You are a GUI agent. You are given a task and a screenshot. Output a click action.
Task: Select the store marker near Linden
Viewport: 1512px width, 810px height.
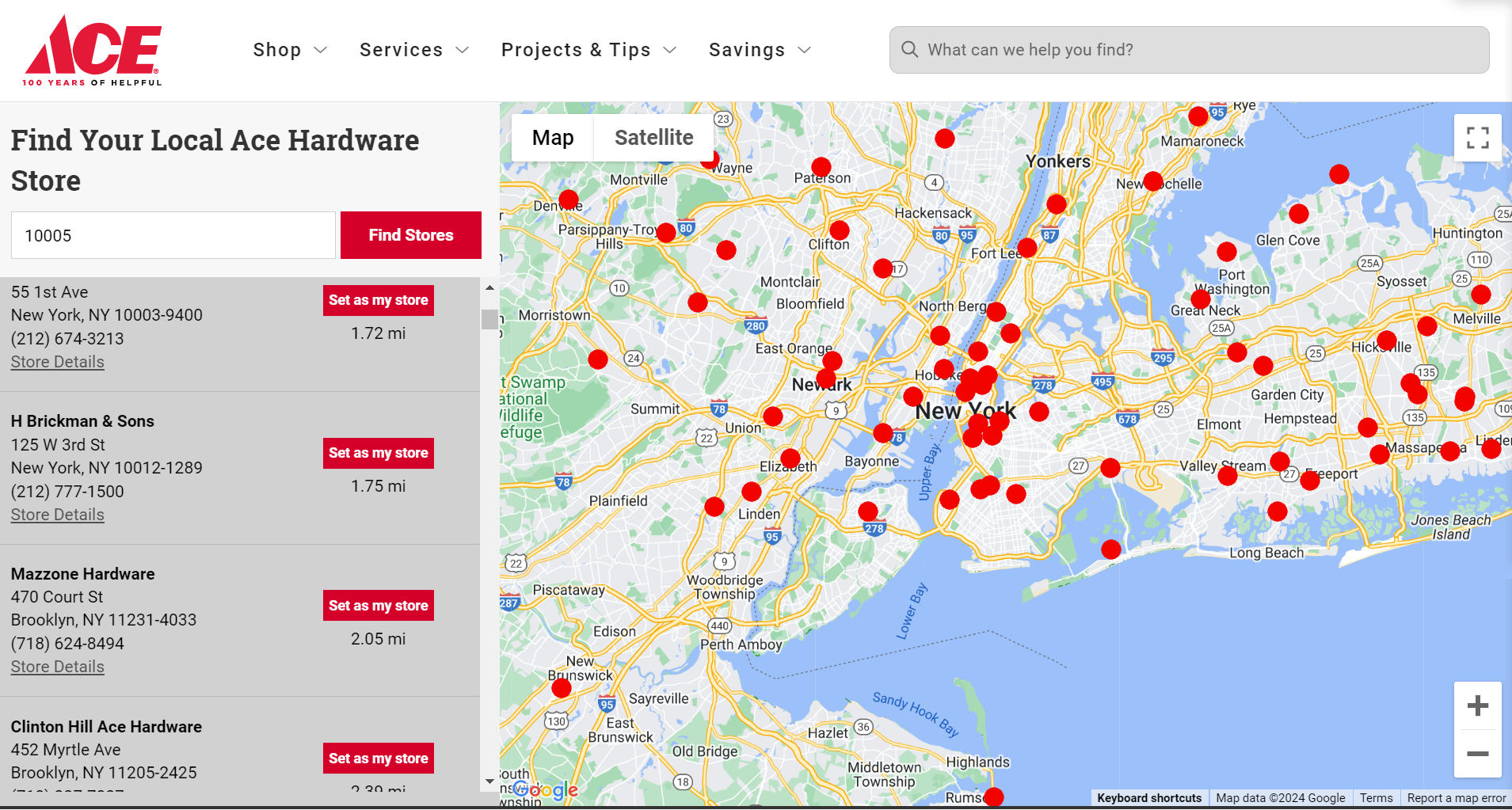[x=752, y=492]
